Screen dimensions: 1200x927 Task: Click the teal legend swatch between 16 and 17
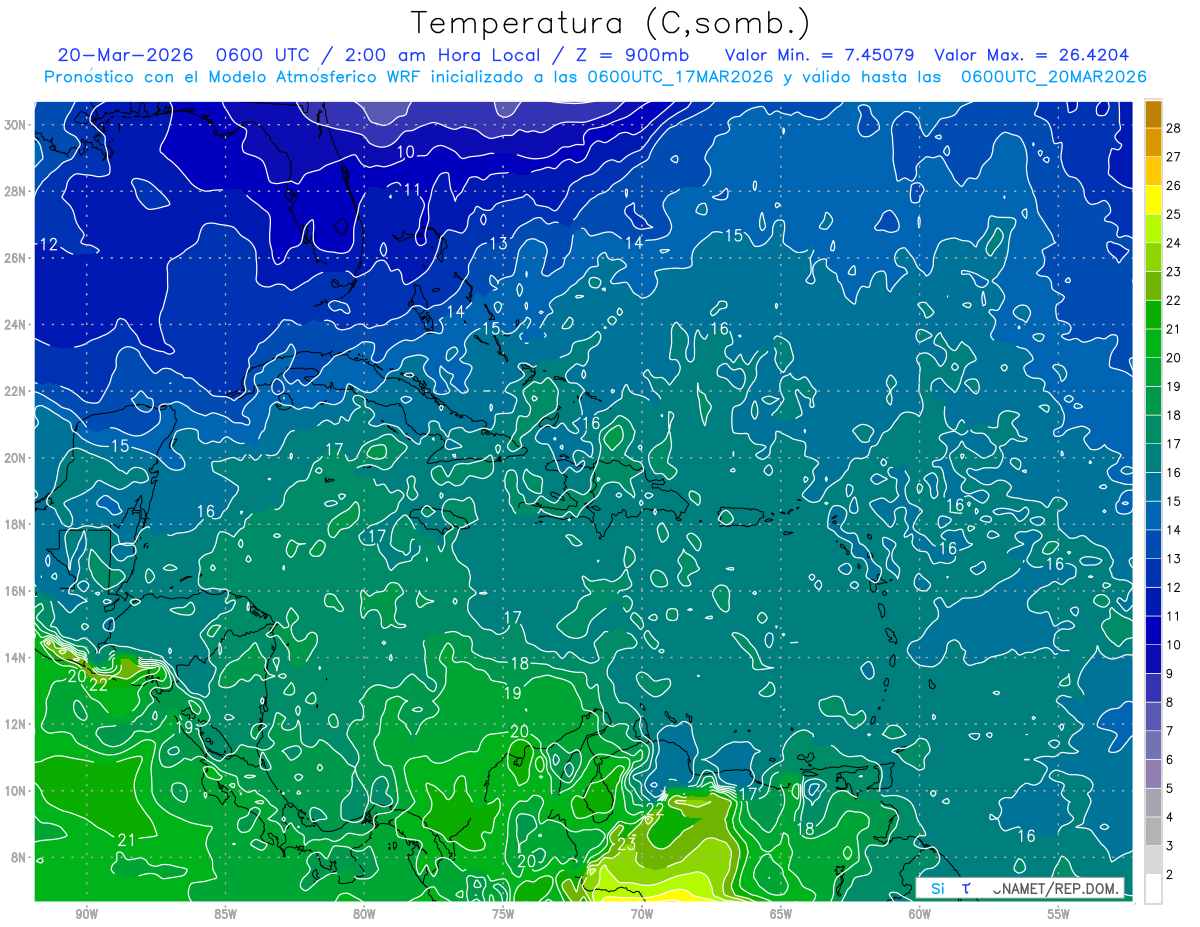click(1153, 458)
